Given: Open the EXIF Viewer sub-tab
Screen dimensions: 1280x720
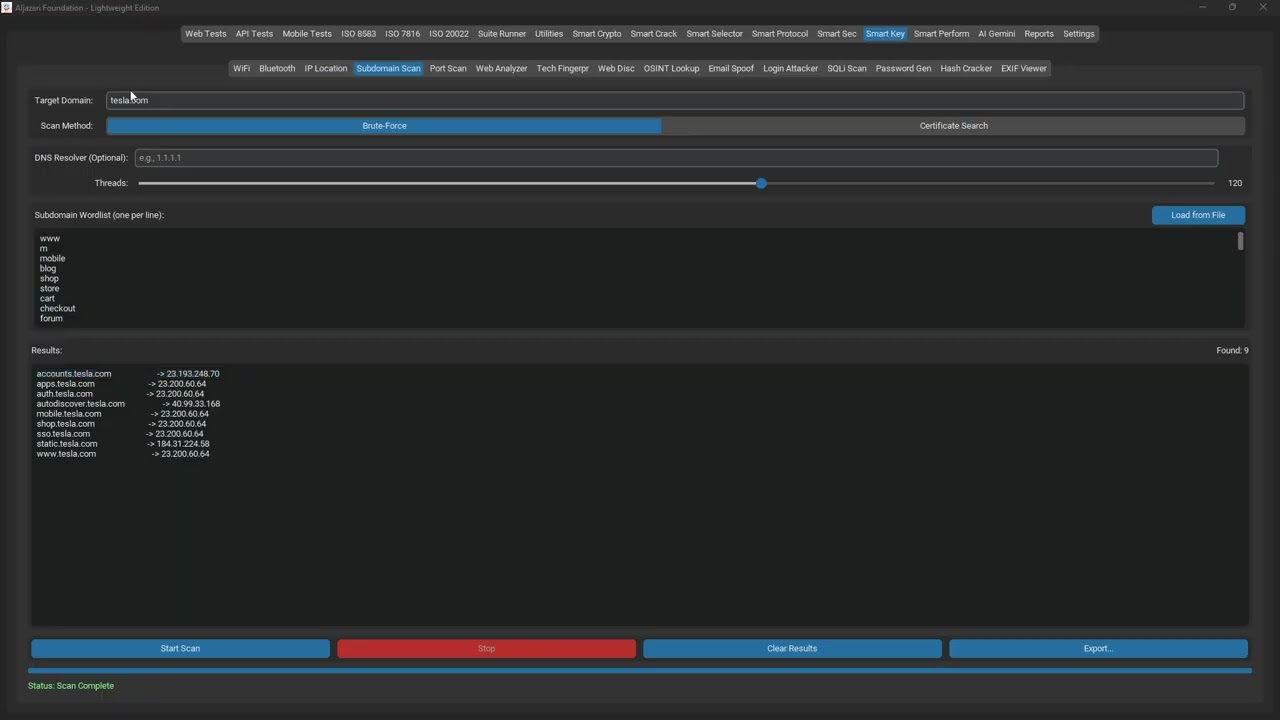Looking at the screenshot, I should click(x=1024, y=69).
